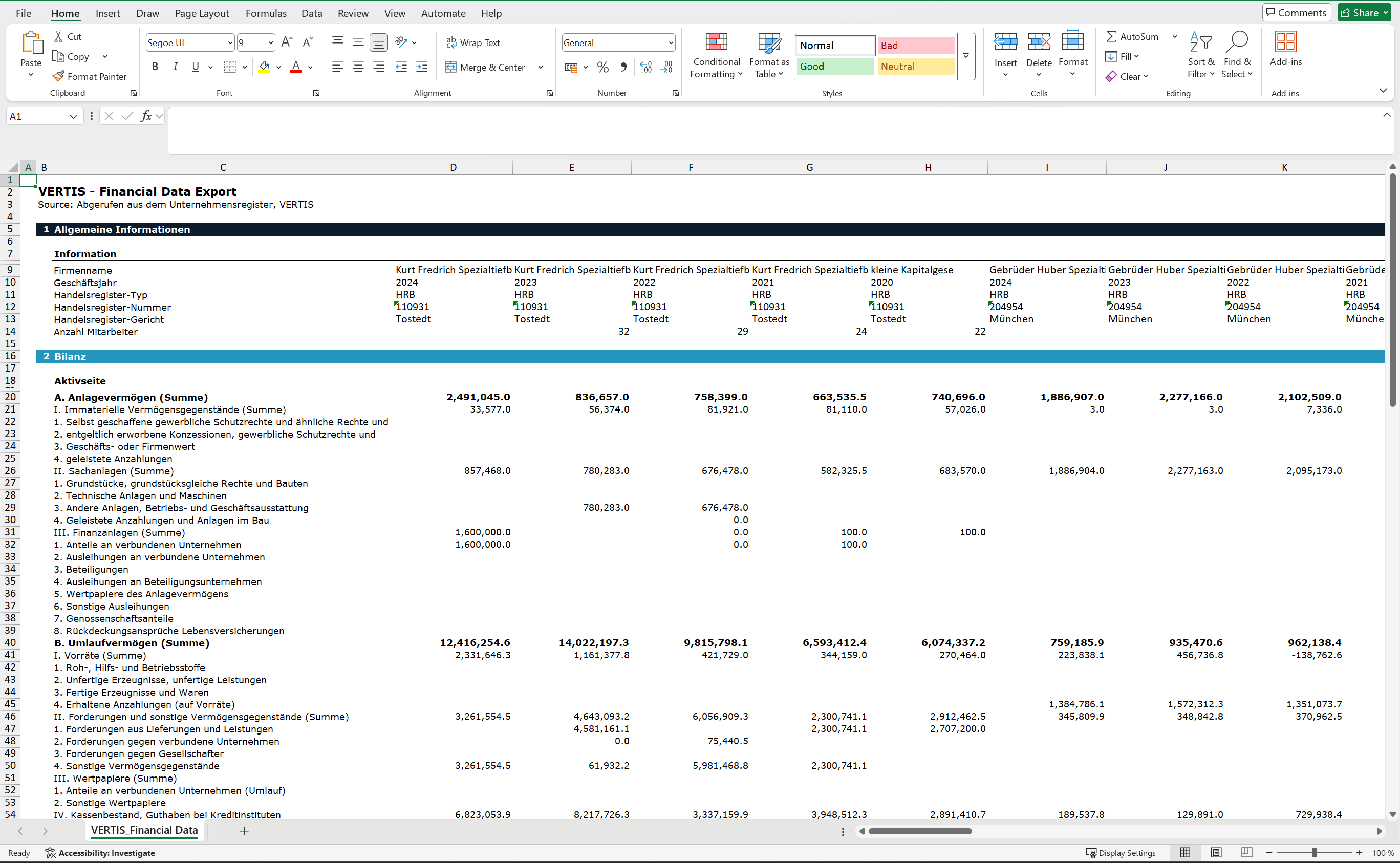Open the Page Layout tab
Screen dimensions: 1400x863
tap(202, 13)
